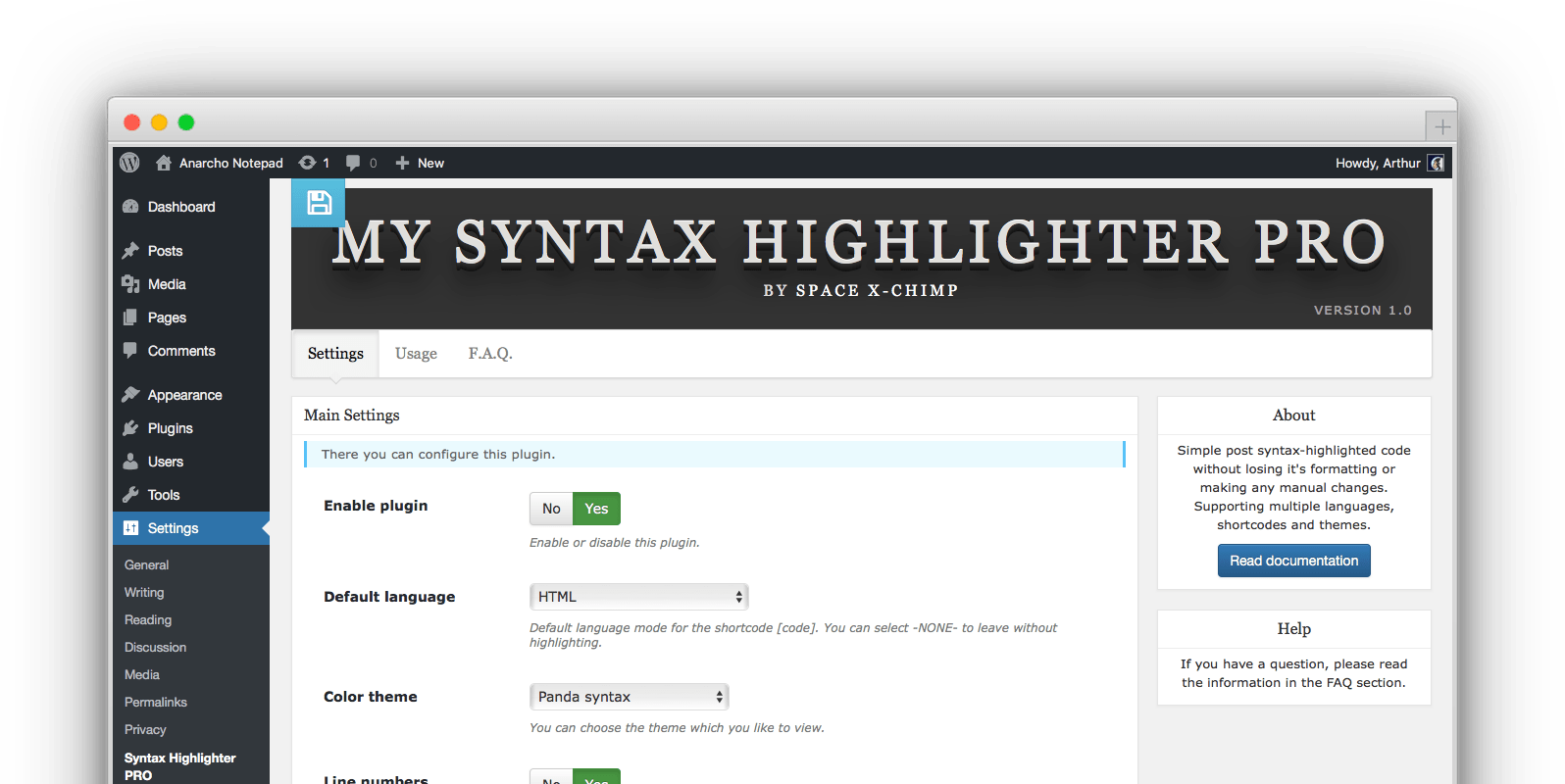The image size is (1565, 784).
Task: Click the Media icon in main sidebar
Action: (x=130, y=284)
